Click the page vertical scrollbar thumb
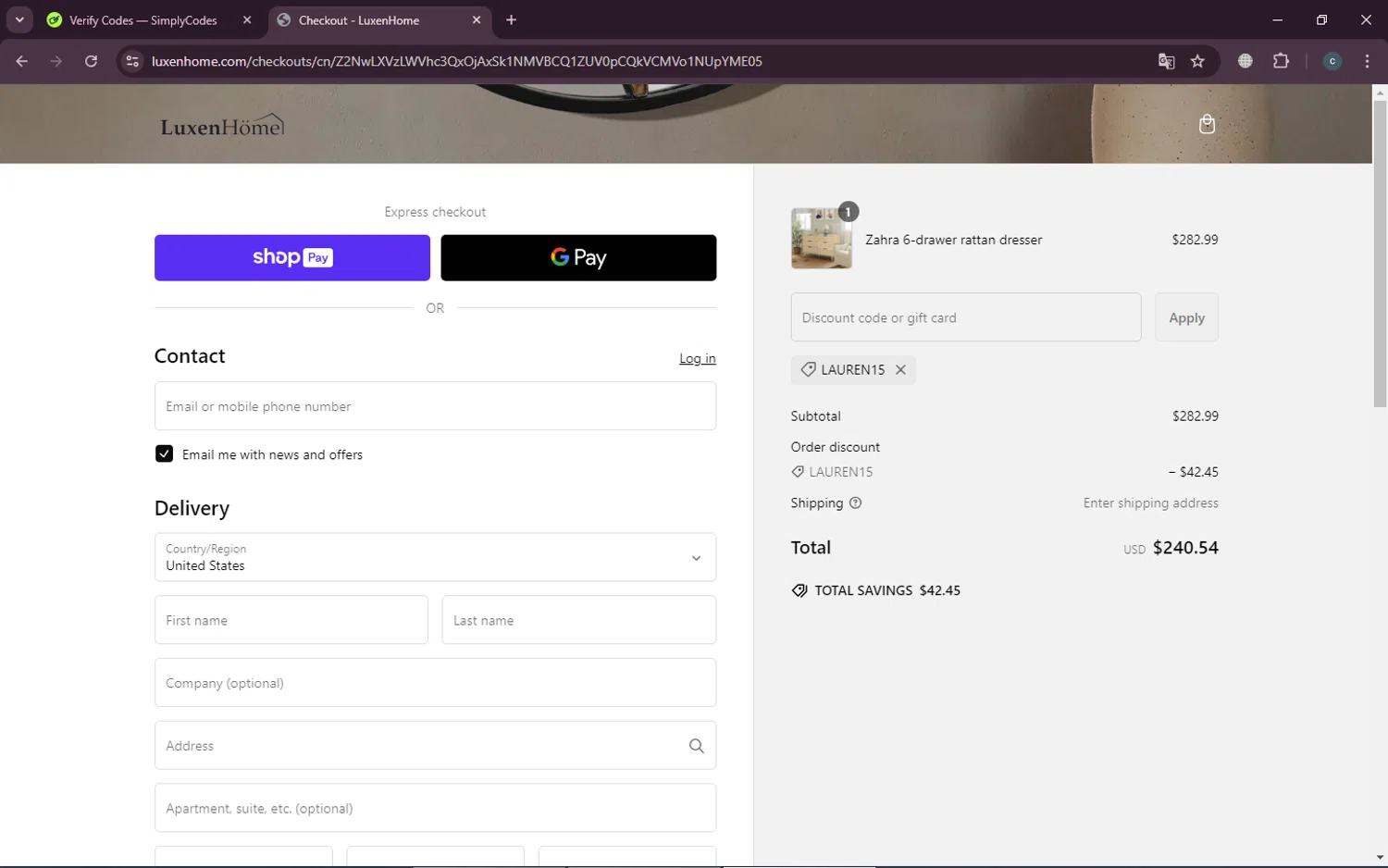Viewport: 1388px width, 868px height. [x=1380, y=253]
